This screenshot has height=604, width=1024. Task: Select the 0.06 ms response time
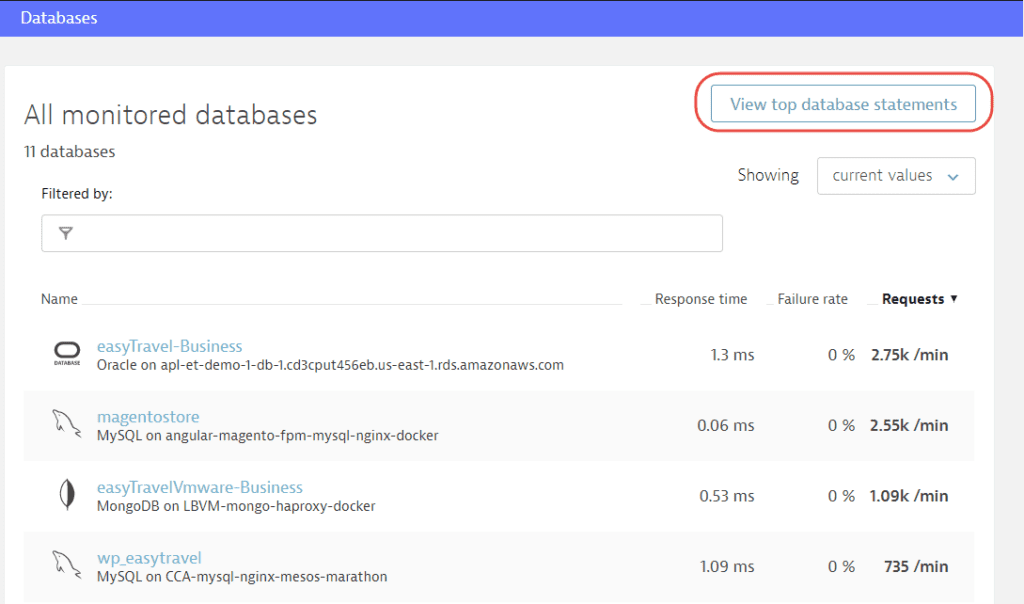726,426
